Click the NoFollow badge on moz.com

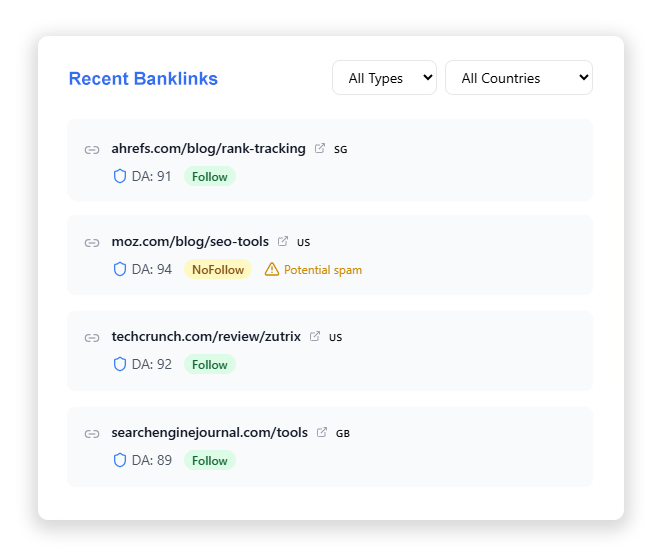(x=218, y=269)
